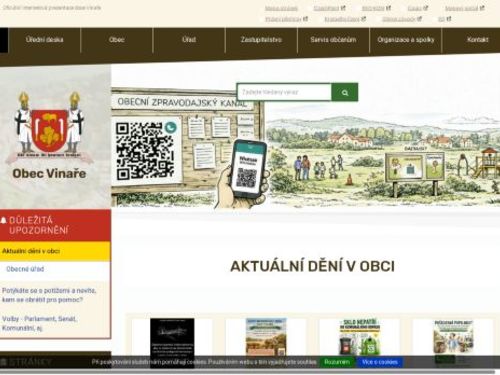500x375 pixels.
Task: Click the large QR code on the banner
Action: 145,151
